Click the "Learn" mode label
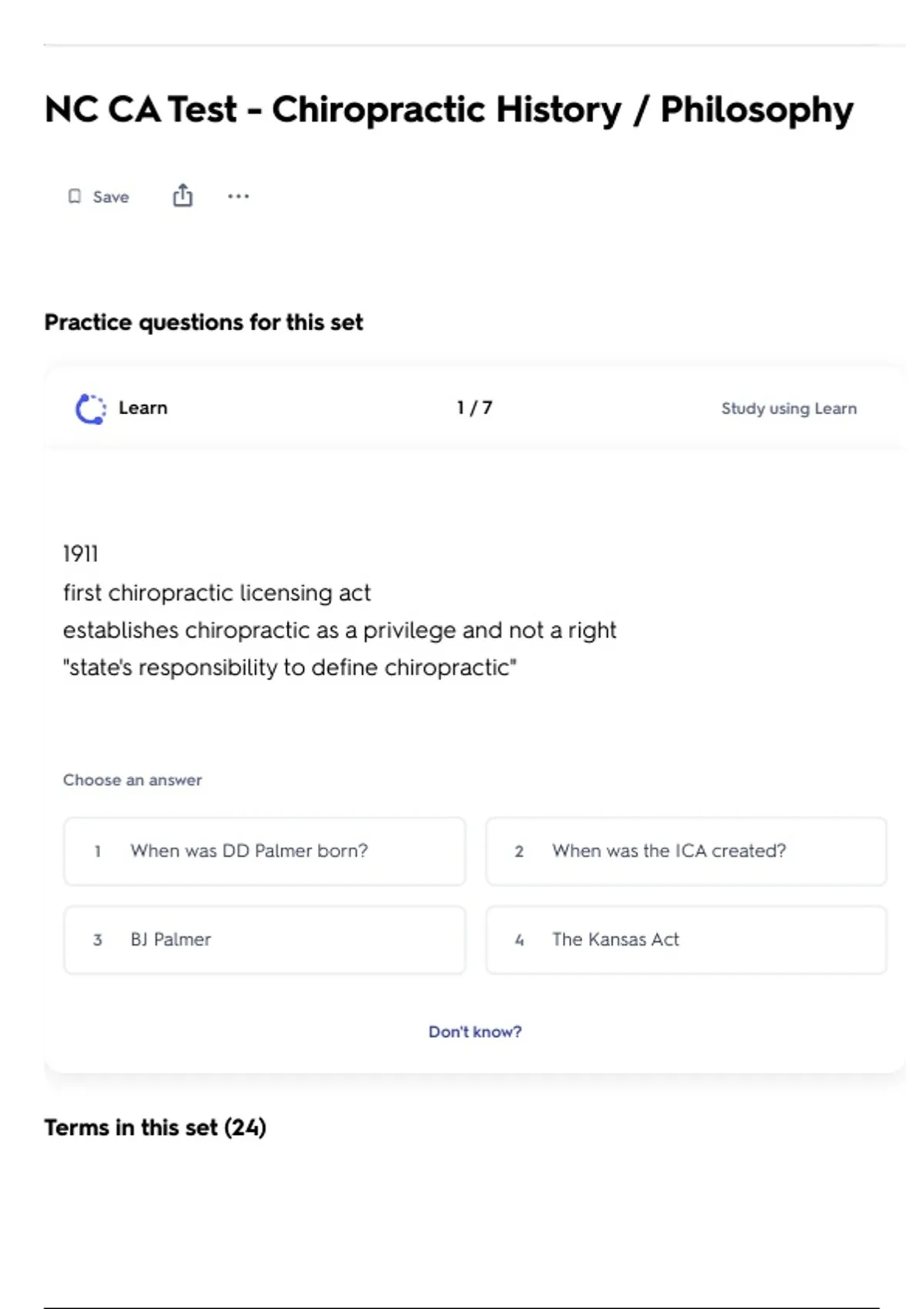This screenshot has width=924, height=1309. point(142,408)
